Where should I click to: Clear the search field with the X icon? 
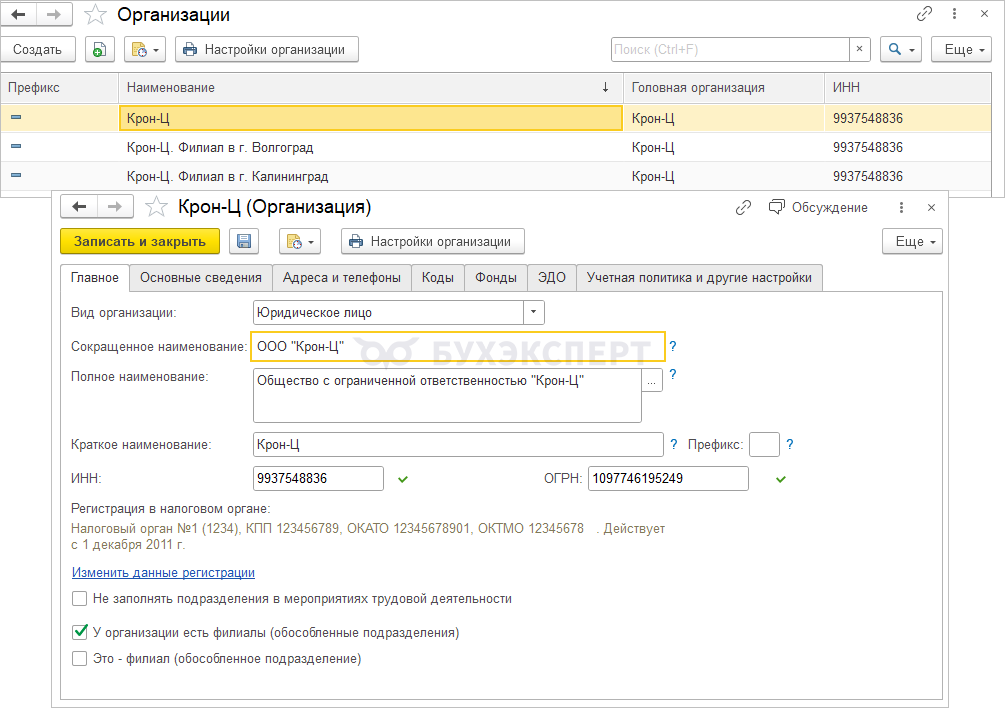coord(860,49)
